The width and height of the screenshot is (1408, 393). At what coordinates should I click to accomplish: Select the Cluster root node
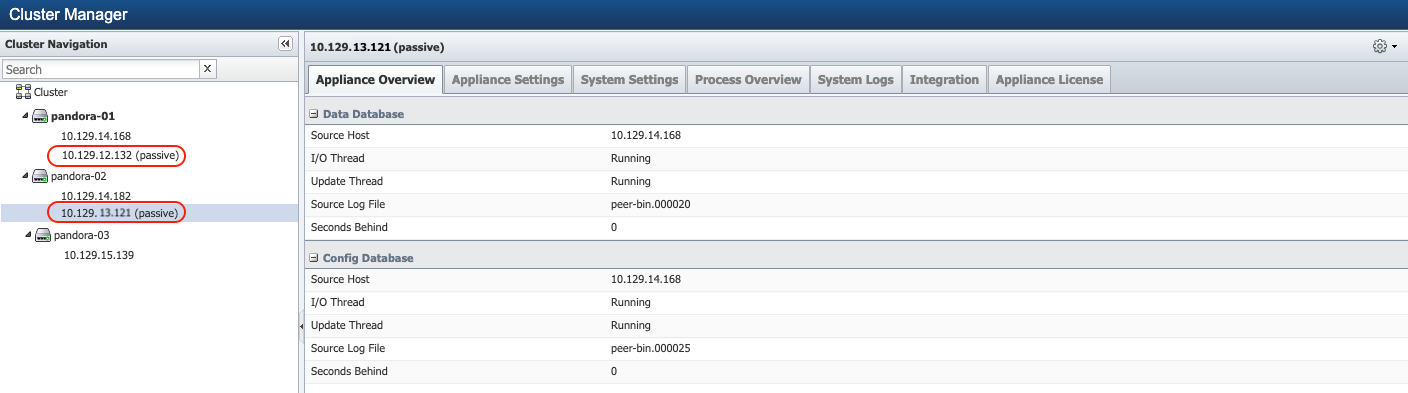click(51, 92)
